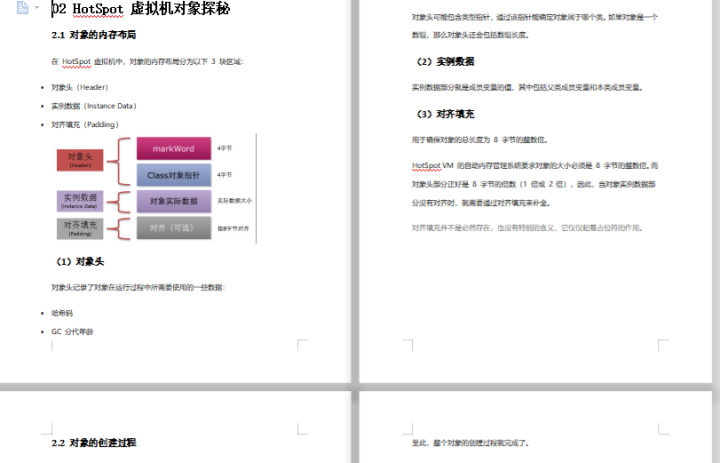Click the line starting '分没有对齐时'

(481, 203)
